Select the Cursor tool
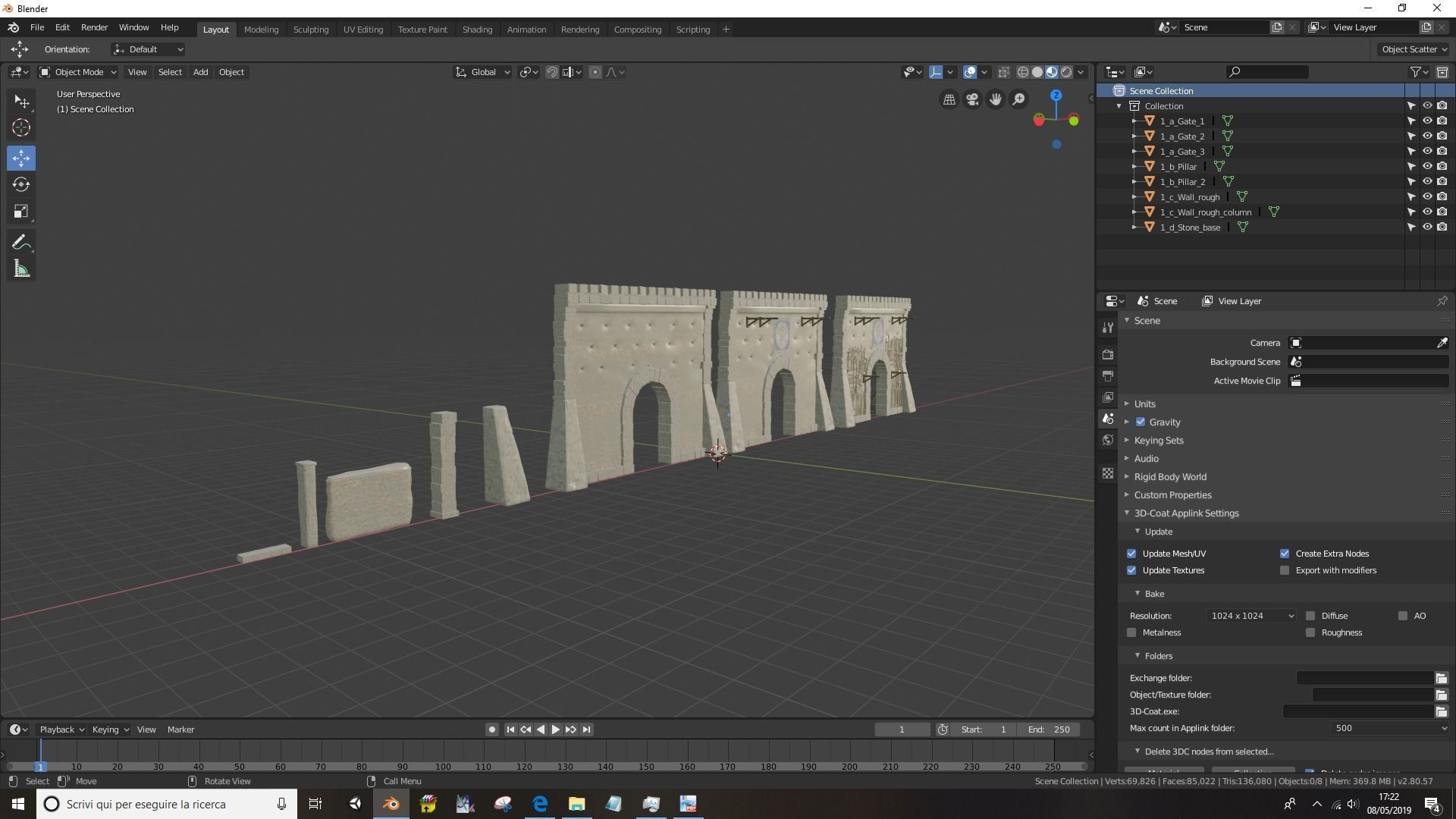Image resolution: width=1456 pixels, height=819 pixels. [21, 128]
